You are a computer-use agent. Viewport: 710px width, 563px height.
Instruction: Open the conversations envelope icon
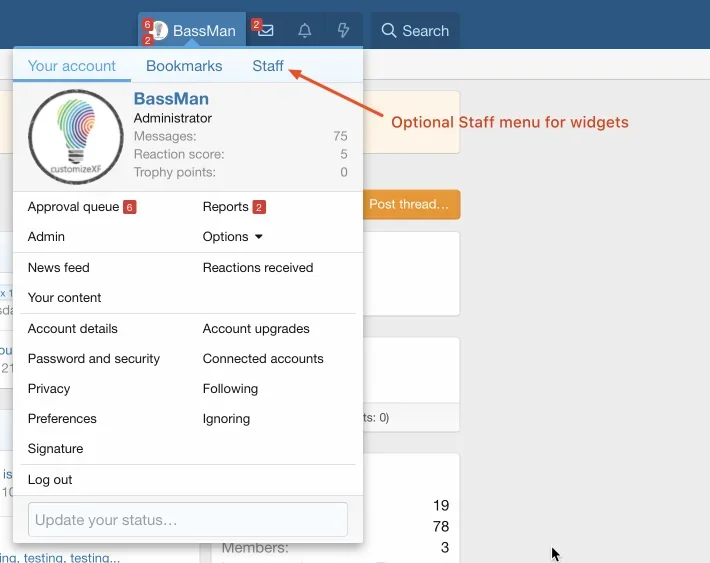point(266,30)
